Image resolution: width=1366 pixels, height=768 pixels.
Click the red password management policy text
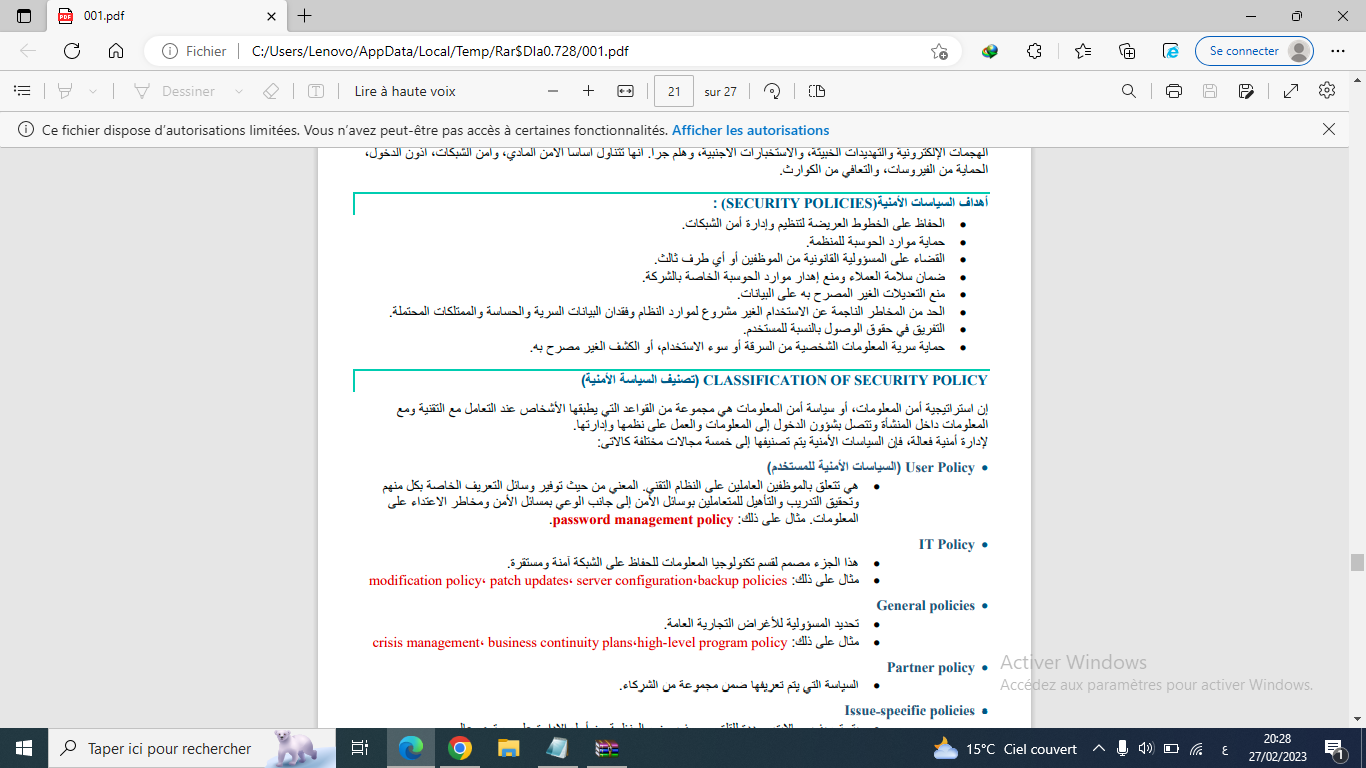[643, 520]
